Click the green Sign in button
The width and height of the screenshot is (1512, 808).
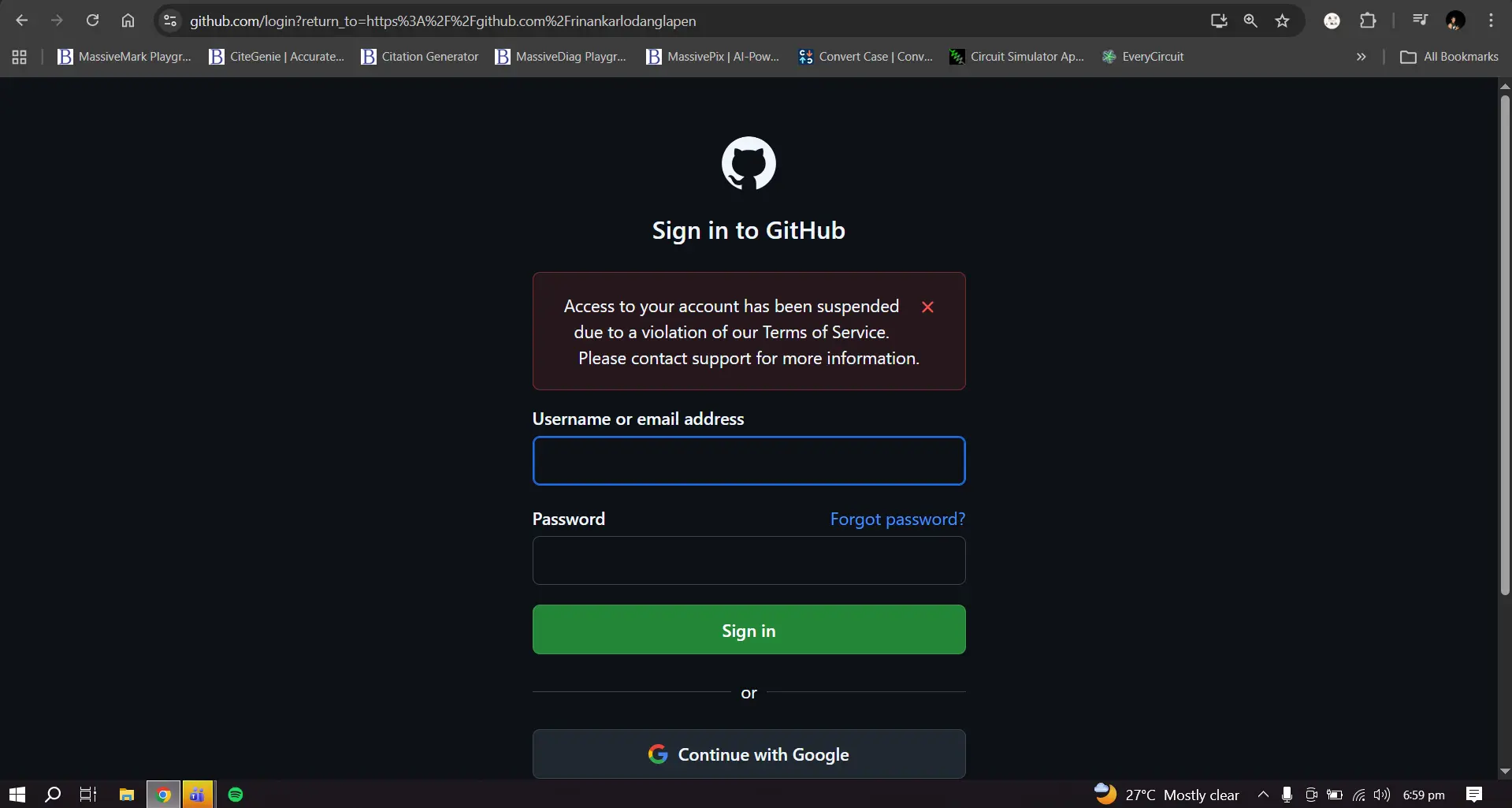click(x=749, y=630)
